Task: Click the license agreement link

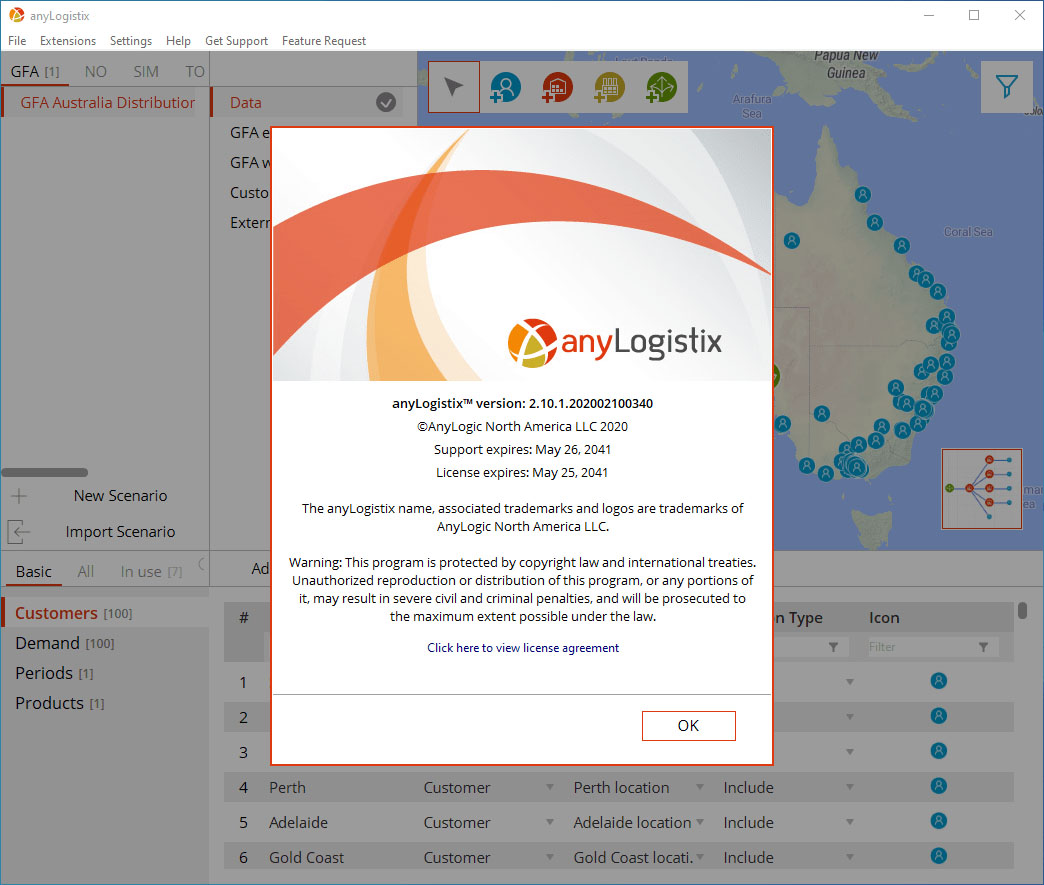Action: (522, 648)
